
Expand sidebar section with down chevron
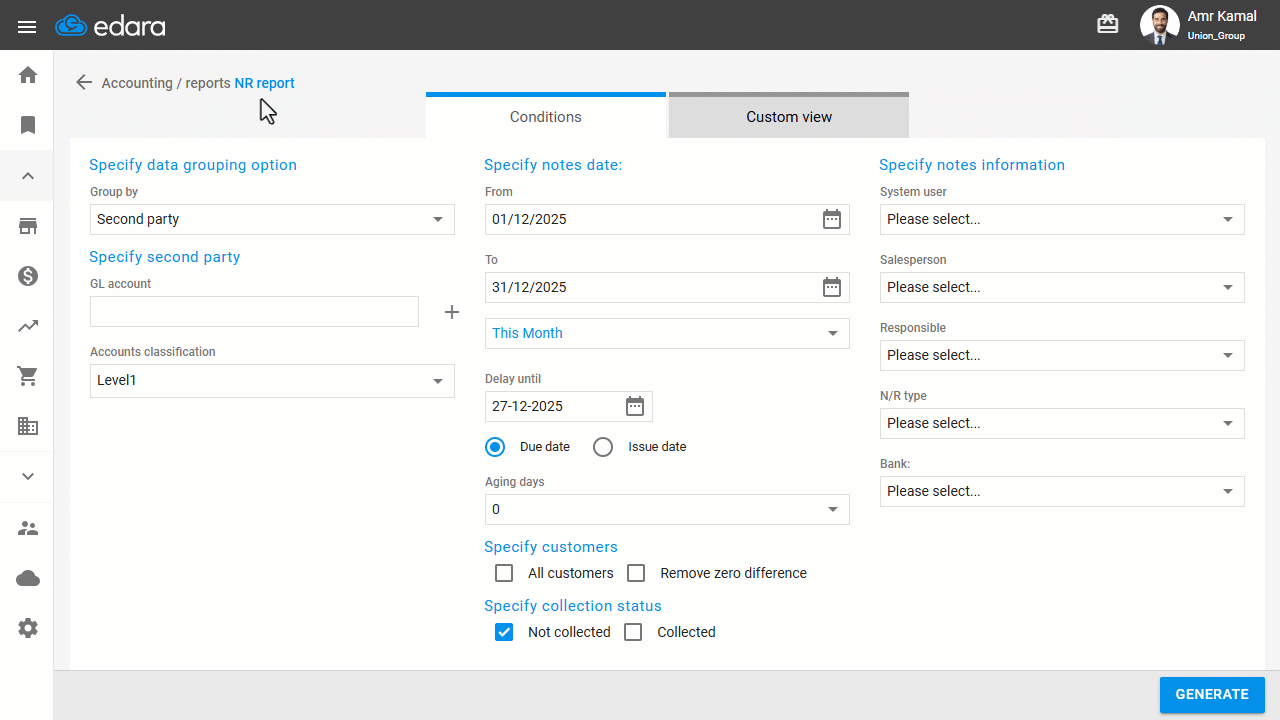(28, 476)
